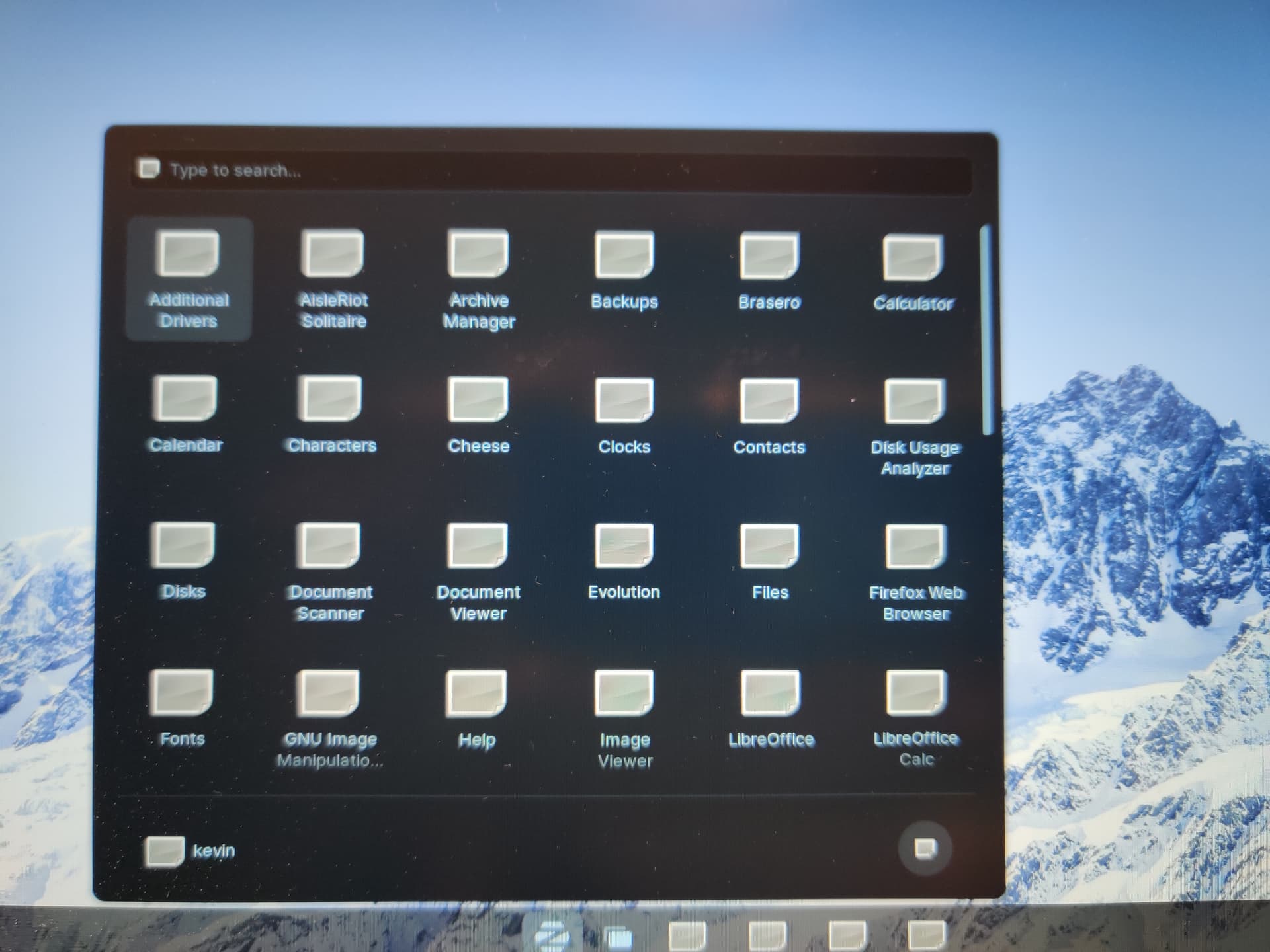Open the kevin user account entry
The width and height of the screenshot is (1270, 952).
click(190, 850)
